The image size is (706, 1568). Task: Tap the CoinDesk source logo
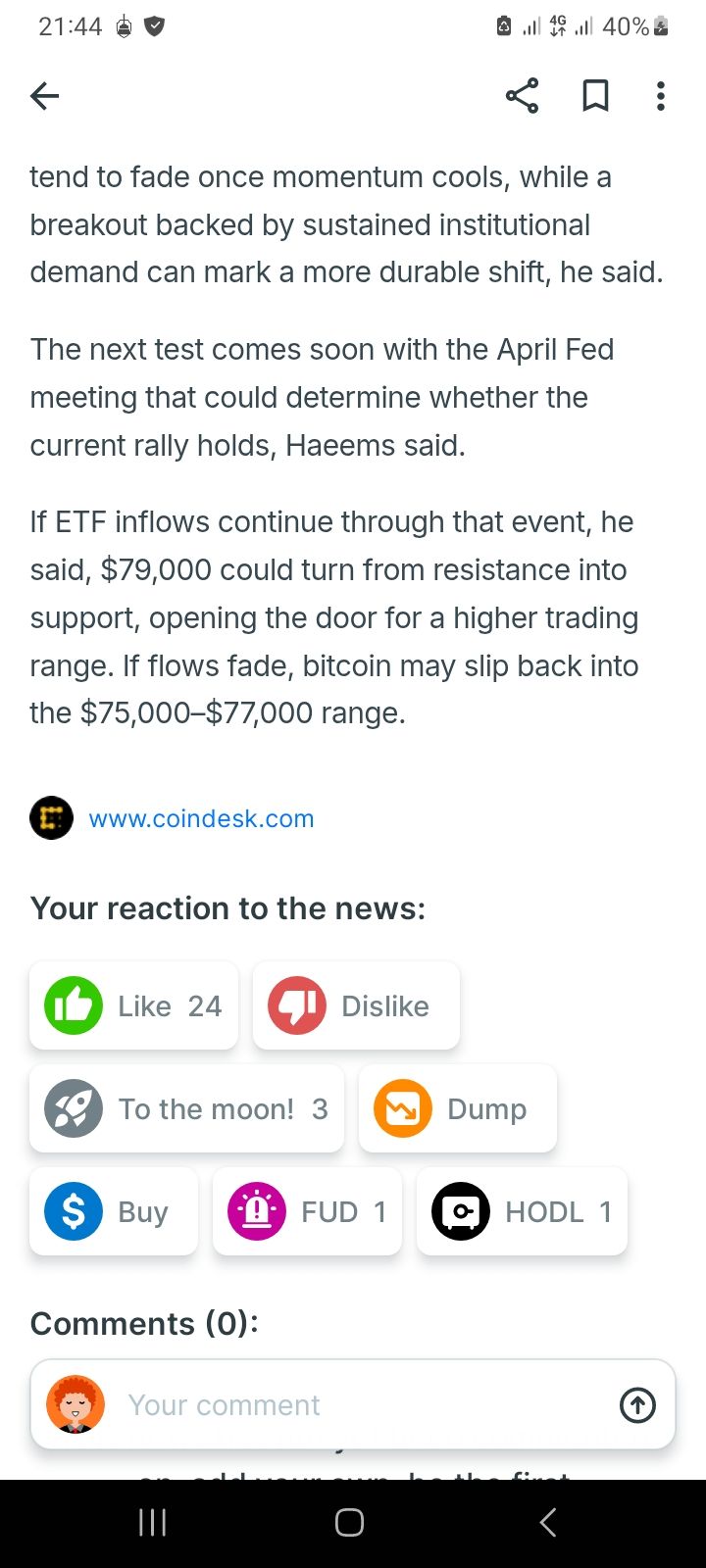[51, 818]
